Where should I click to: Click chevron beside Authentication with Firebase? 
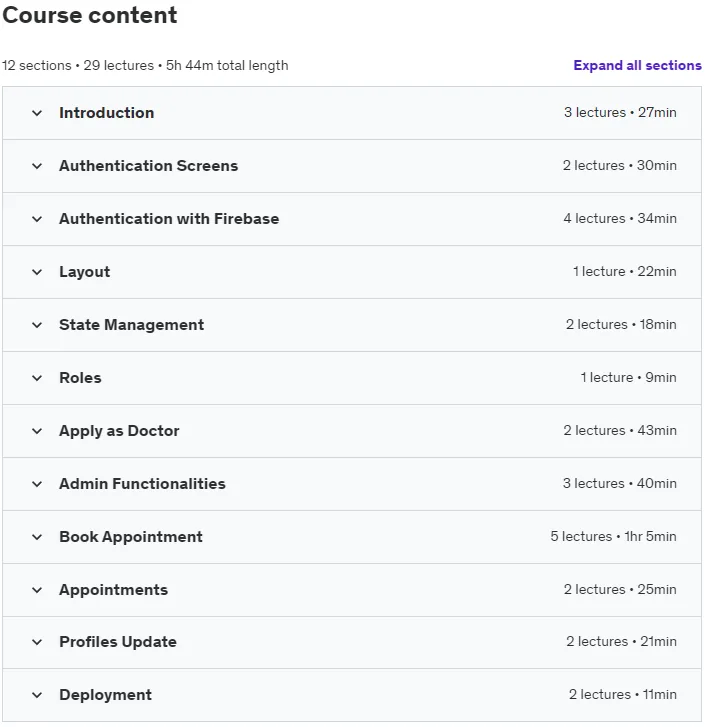(37, 219)
